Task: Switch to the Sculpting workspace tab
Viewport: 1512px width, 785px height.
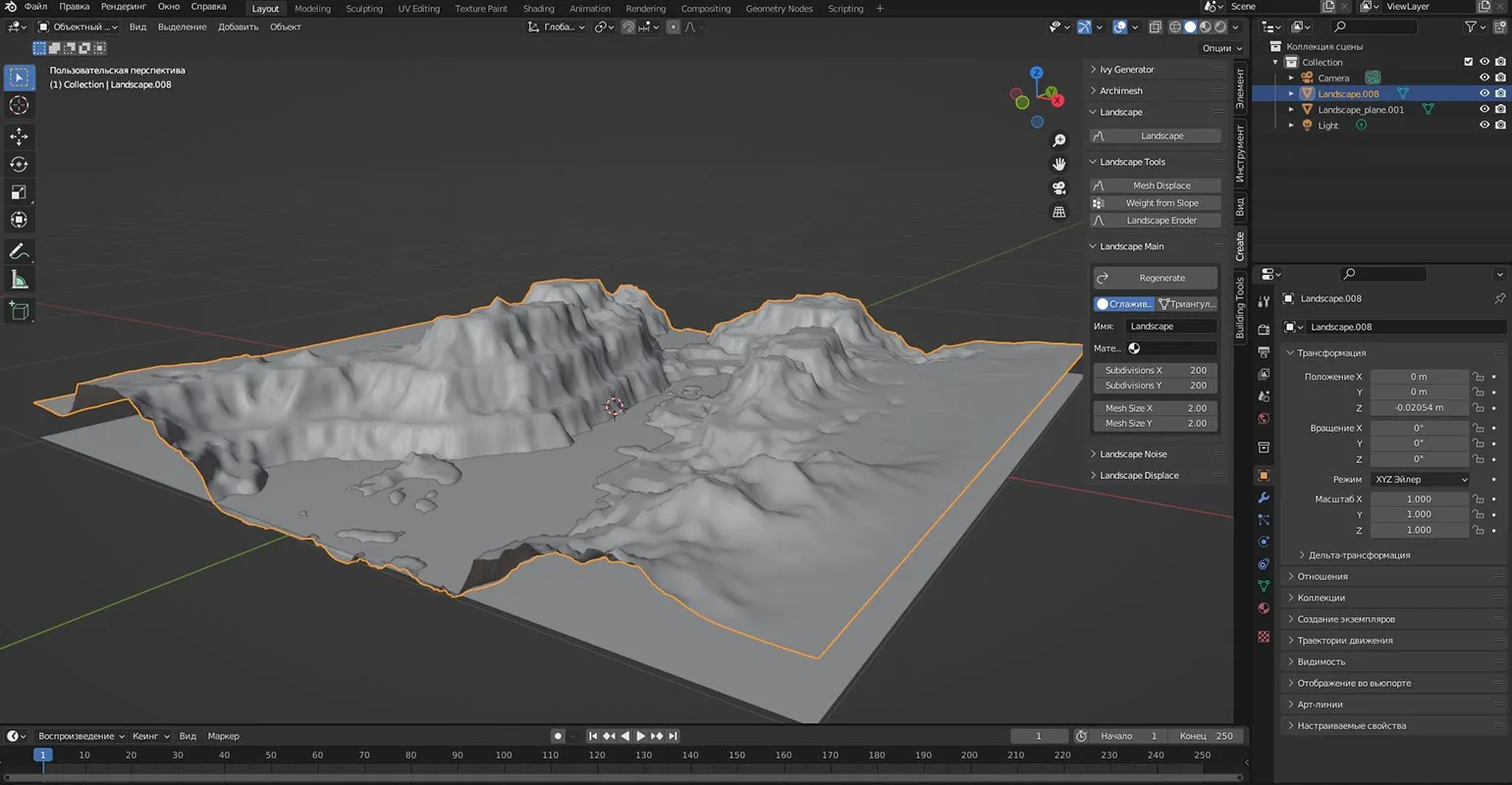Action: (364, 9)
